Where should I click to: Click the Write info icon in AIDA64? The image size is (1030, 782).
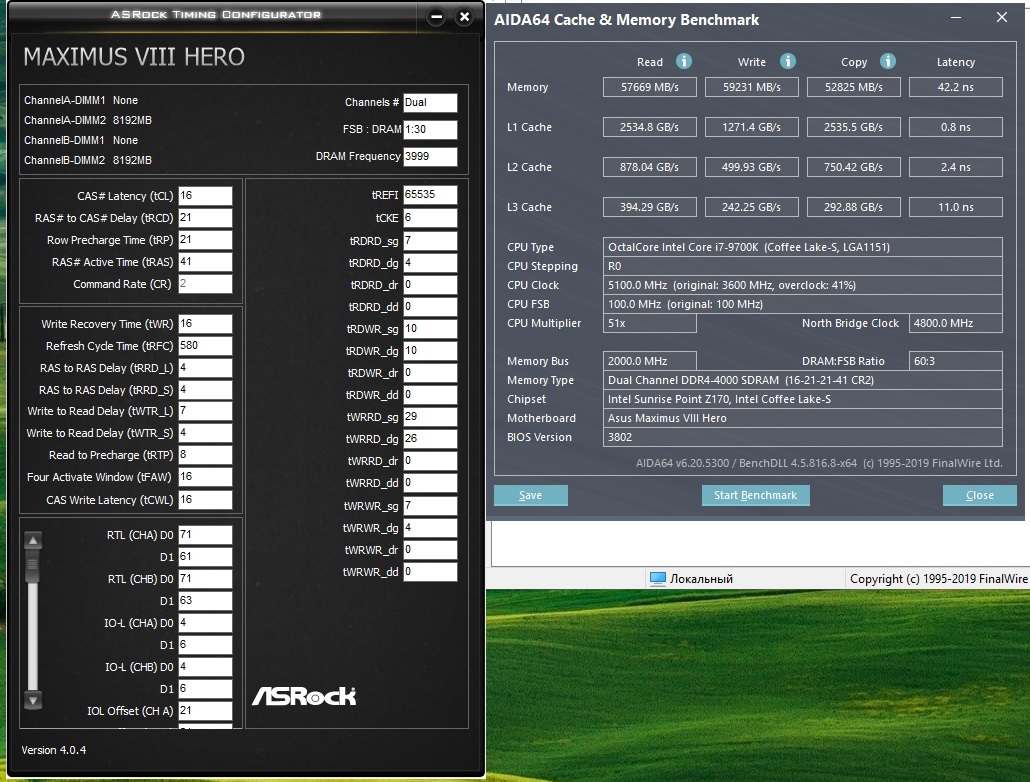(788, 61)
